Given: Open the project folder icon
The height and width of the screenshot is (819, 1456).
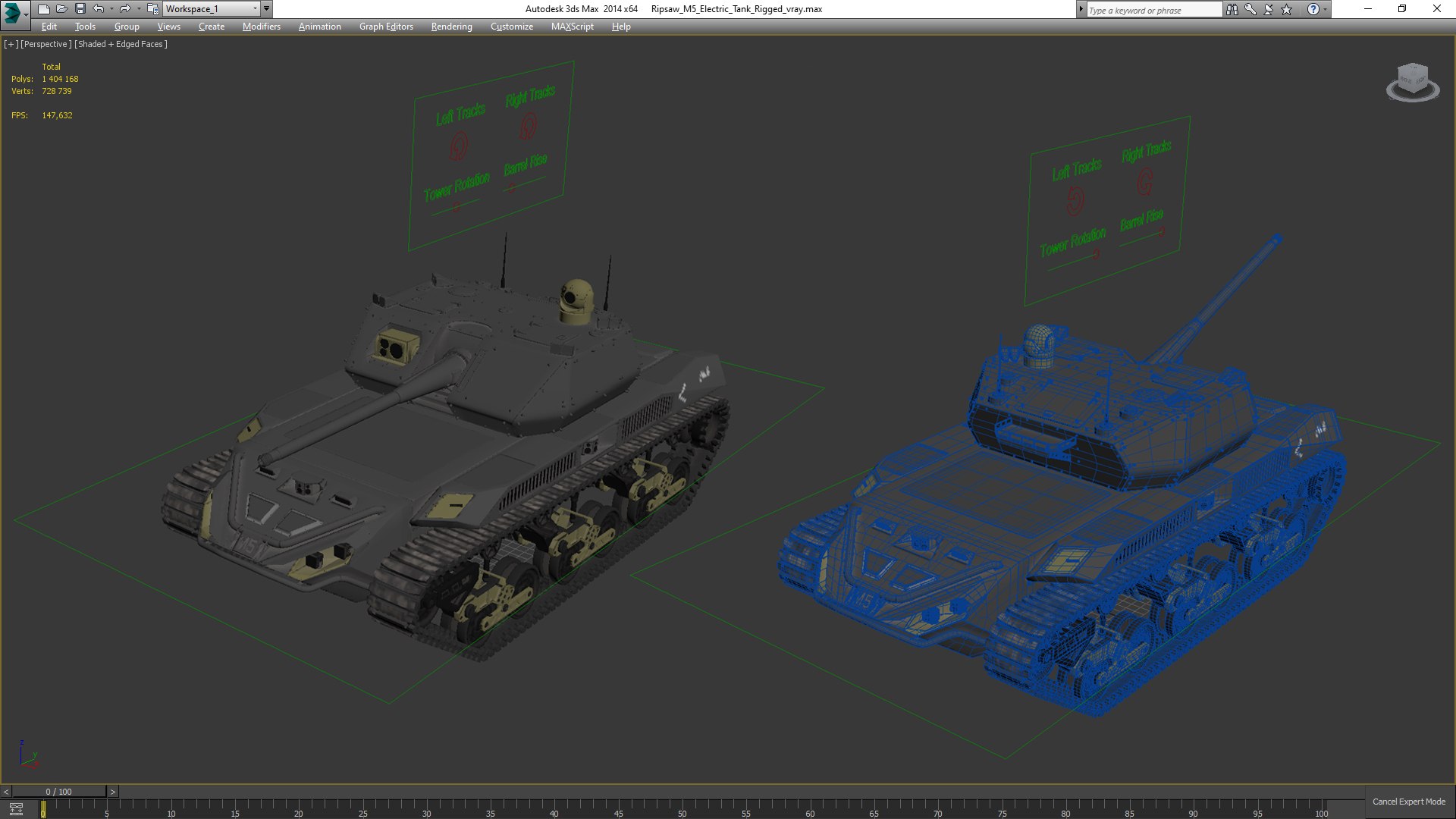Looking at the screenshot, I should point(152,9).
